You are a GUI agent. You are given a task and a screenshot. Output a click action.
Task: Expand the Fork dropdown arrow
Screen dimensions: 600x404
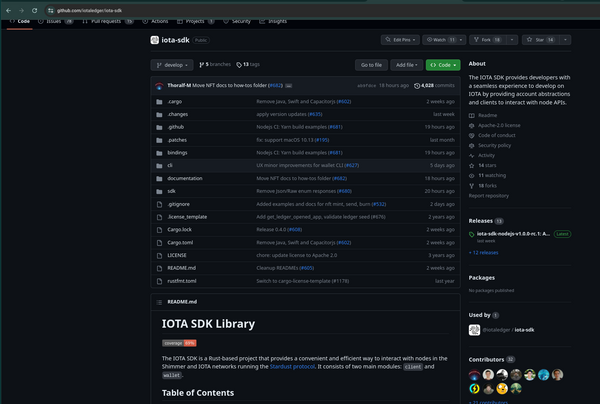512,40
